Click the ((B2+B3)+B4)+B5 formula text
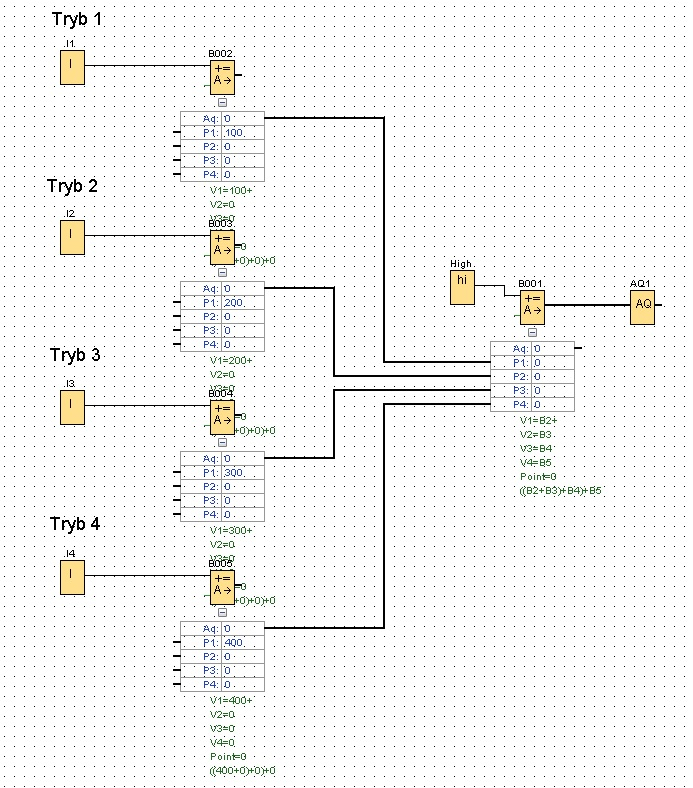Viewport: 693px width, 788px height. click(x=560, y=490)
